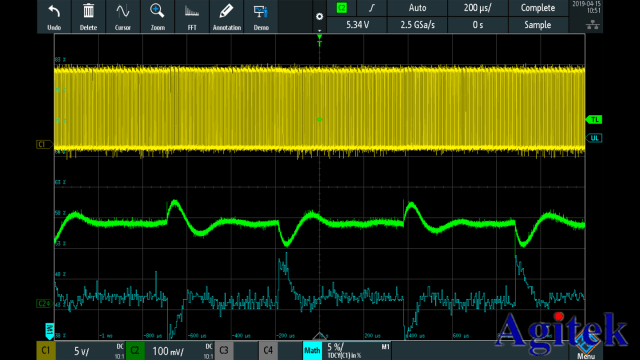Open the Menu button

[586, 350]
